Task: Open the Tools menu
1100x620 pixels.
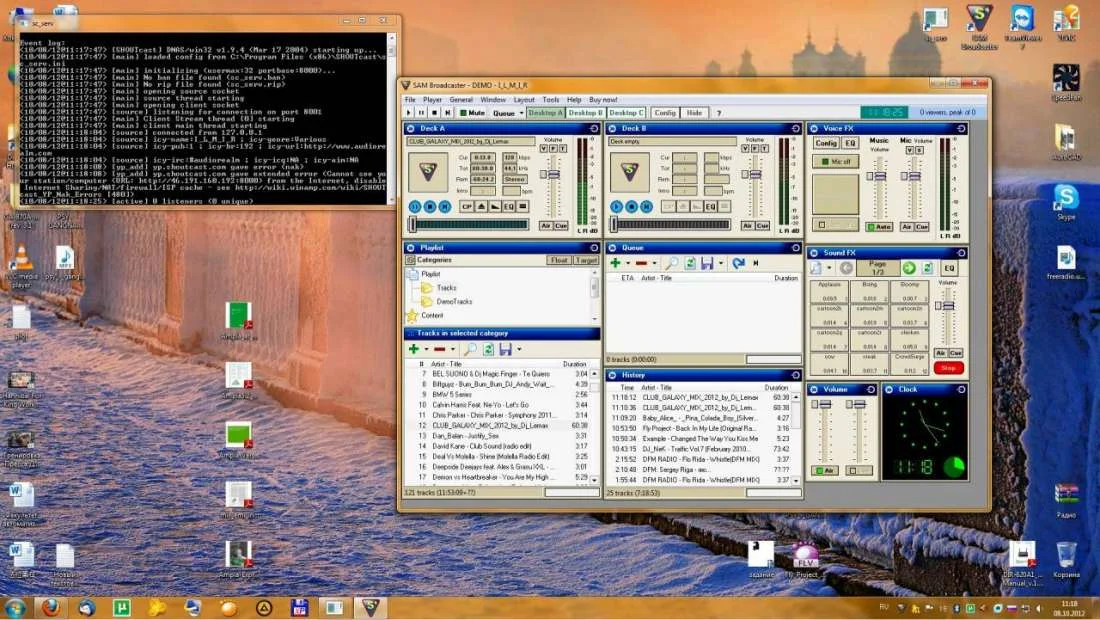Action: [x=550, y=100]
